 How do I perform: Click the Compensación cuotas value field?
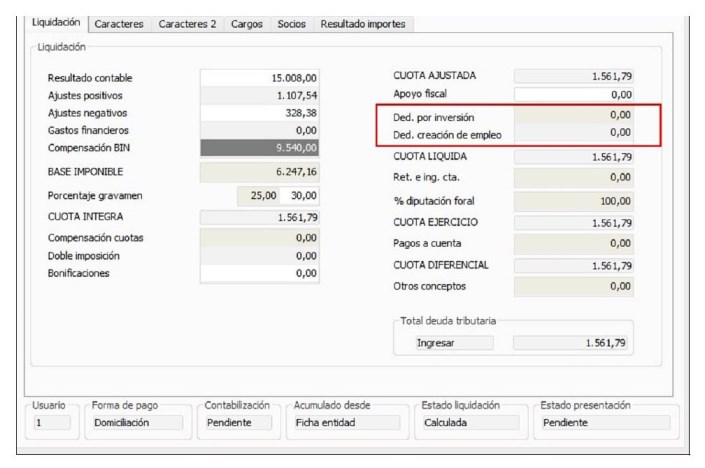[259, 238]
